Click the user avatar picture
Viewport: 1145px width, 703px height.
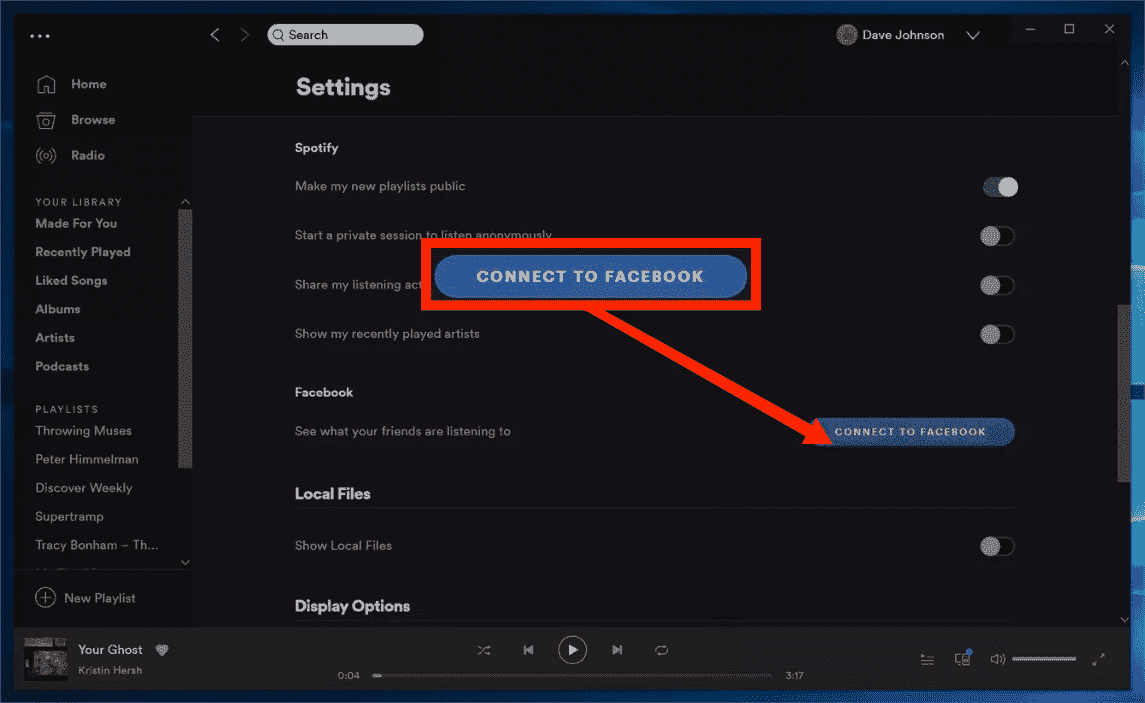pos(846,34)
